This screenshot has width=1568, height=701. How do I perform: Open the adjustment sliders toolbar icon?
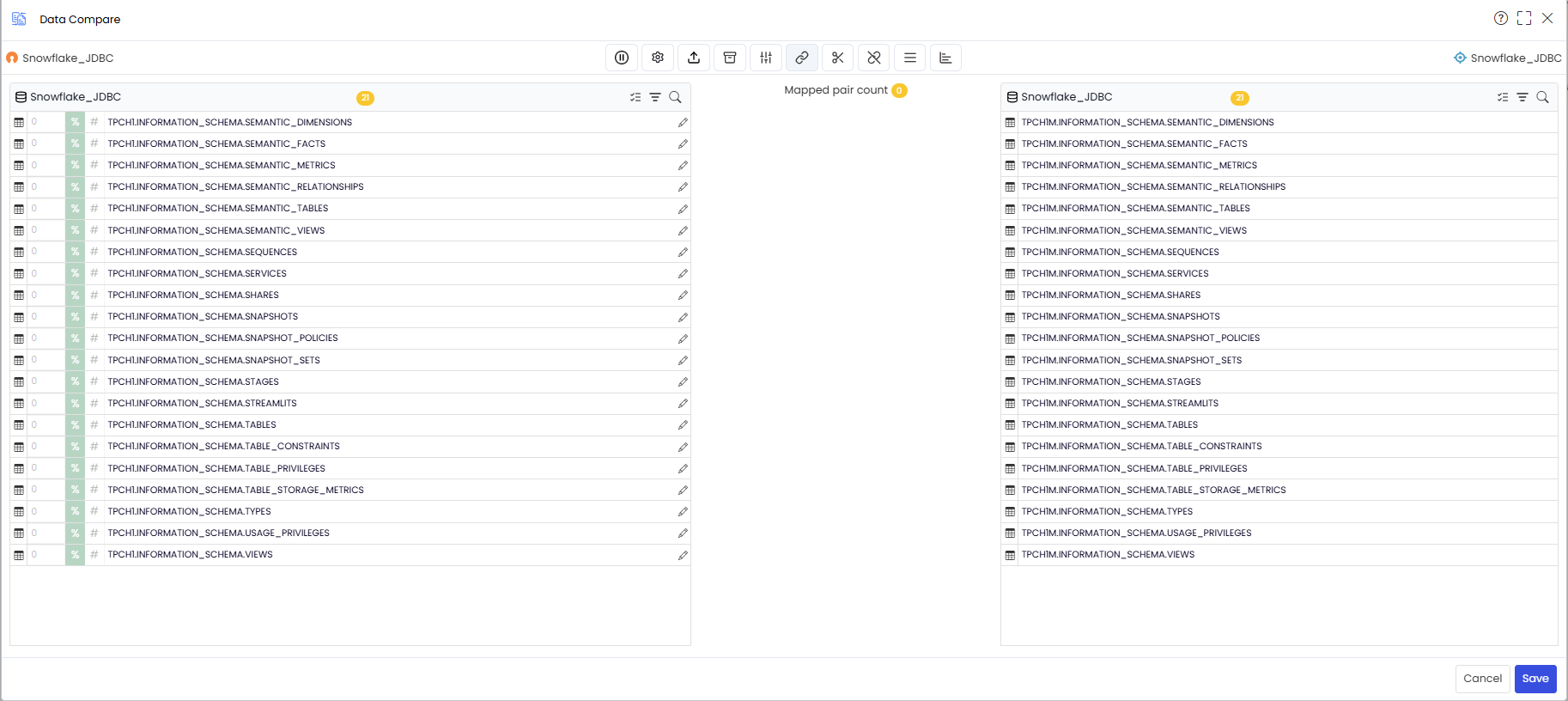click(x=766, y=58)
